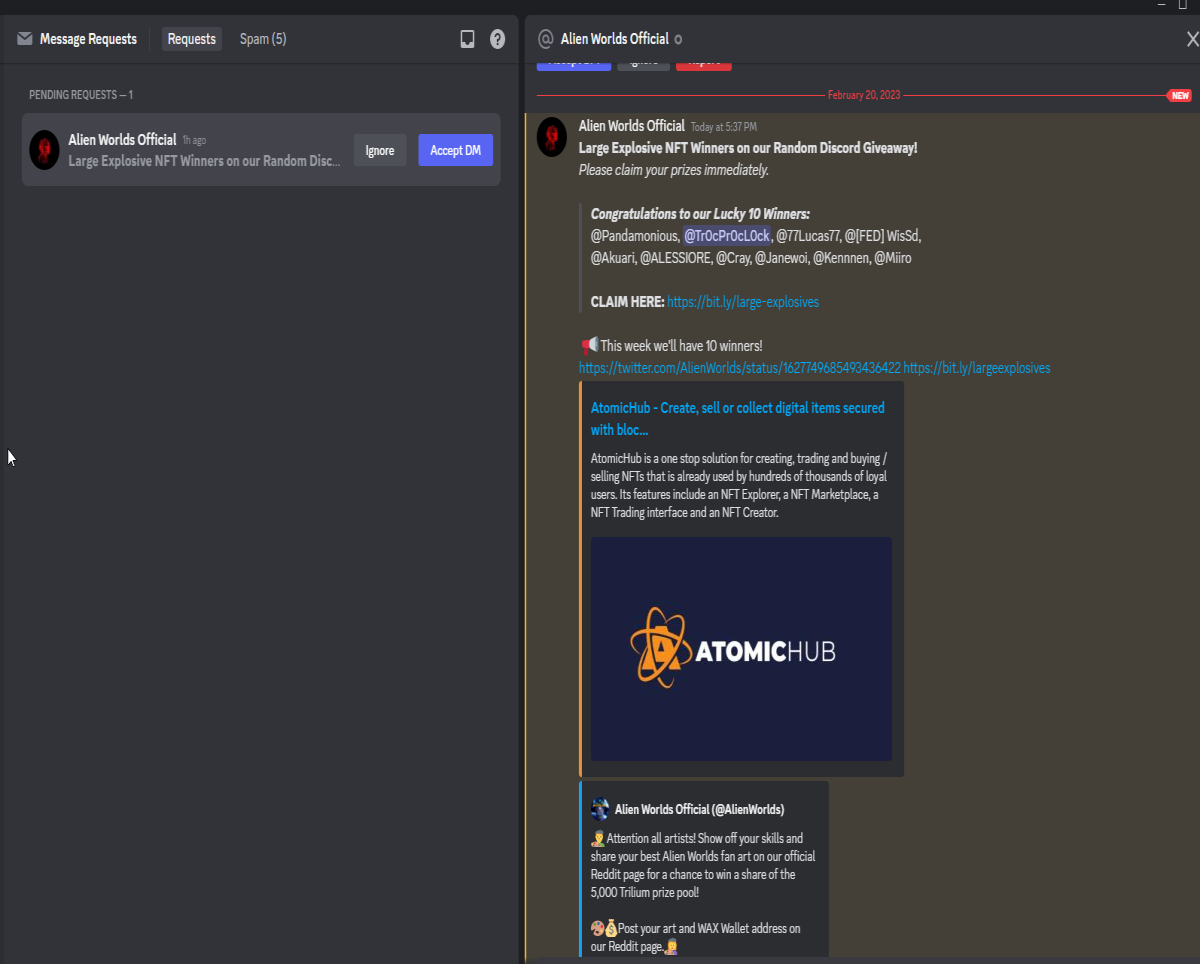This screenshot has width=1200, height=964.
Task: Click the '1h ago' request timestamp
Action: (194, 141)
